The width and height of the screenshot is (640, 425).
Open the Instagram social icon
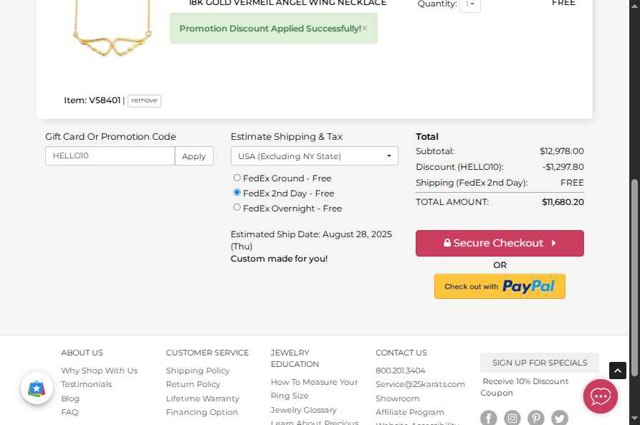[x=512, y=418]
